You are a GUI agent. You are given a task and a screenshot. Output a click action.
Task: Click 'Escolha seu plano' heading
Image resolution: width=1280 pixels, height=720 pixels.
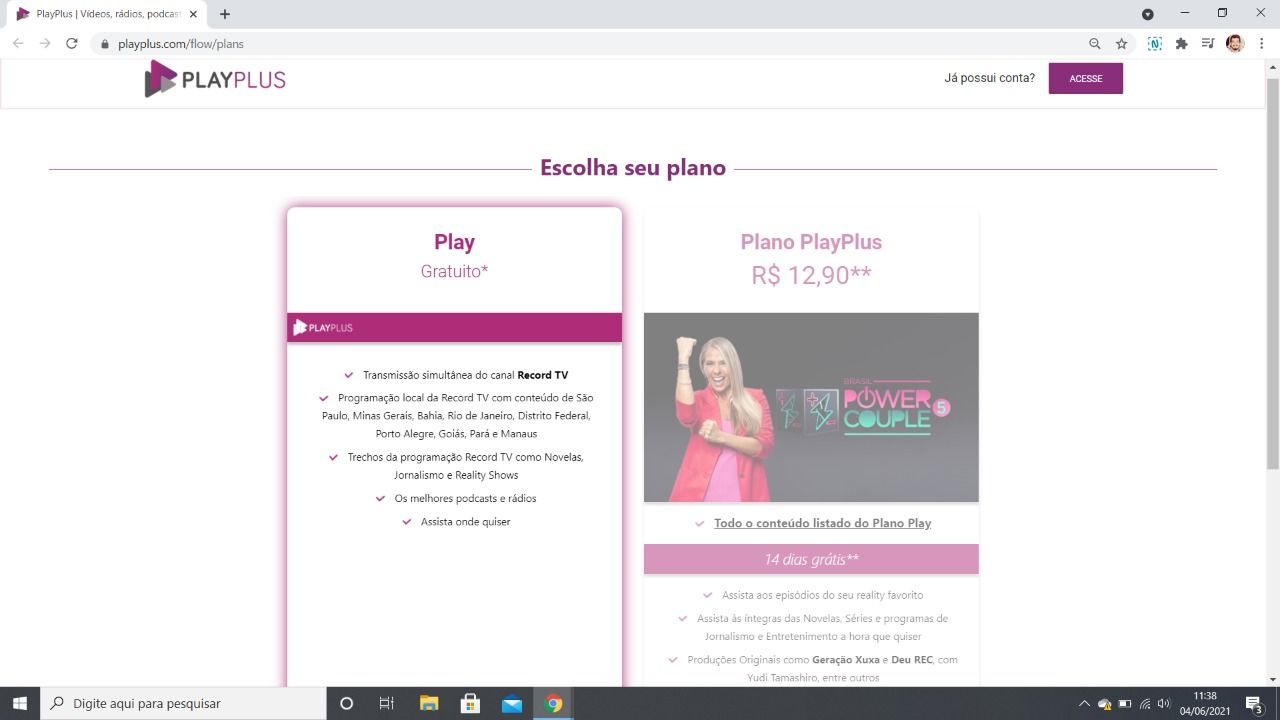point(633,168)
